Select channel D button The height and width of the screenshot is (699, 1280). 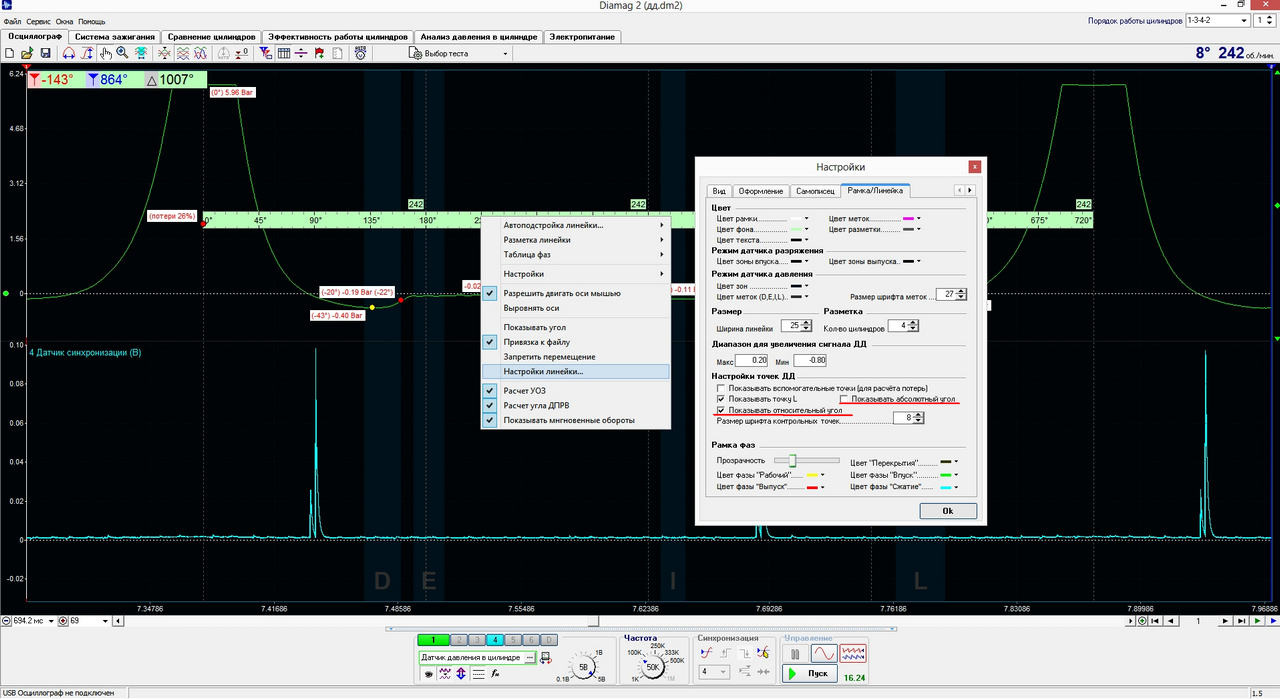(x=550, y=639)
